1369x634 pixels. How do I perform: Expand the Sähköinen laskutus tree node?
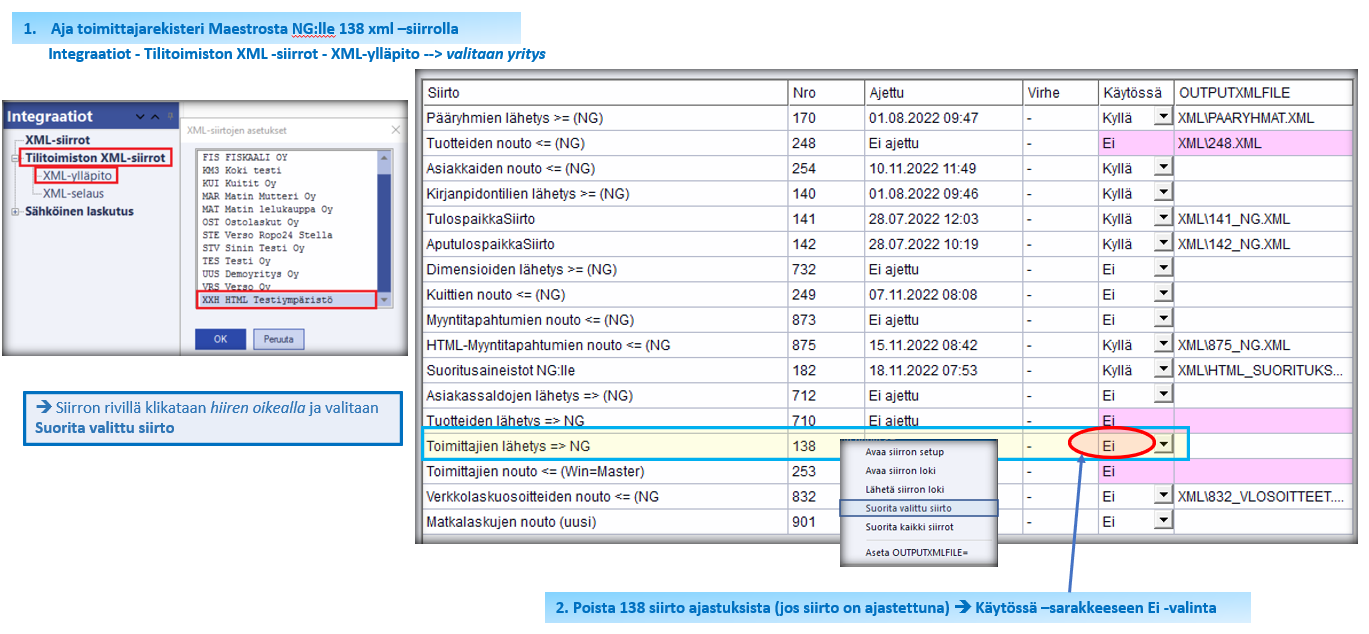(x=15, y=212)
